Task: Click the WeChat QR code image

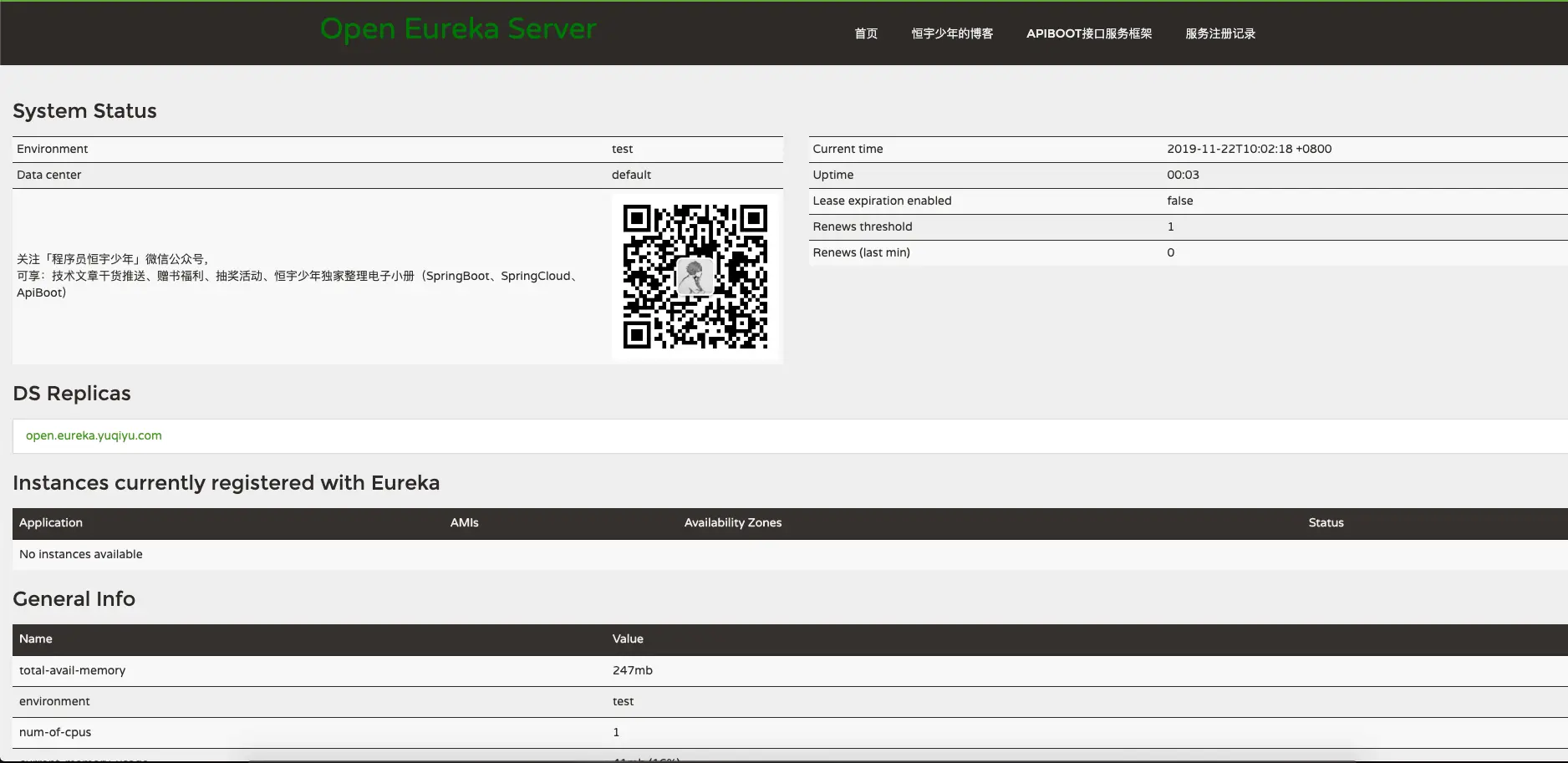Action: pos(695,277)
